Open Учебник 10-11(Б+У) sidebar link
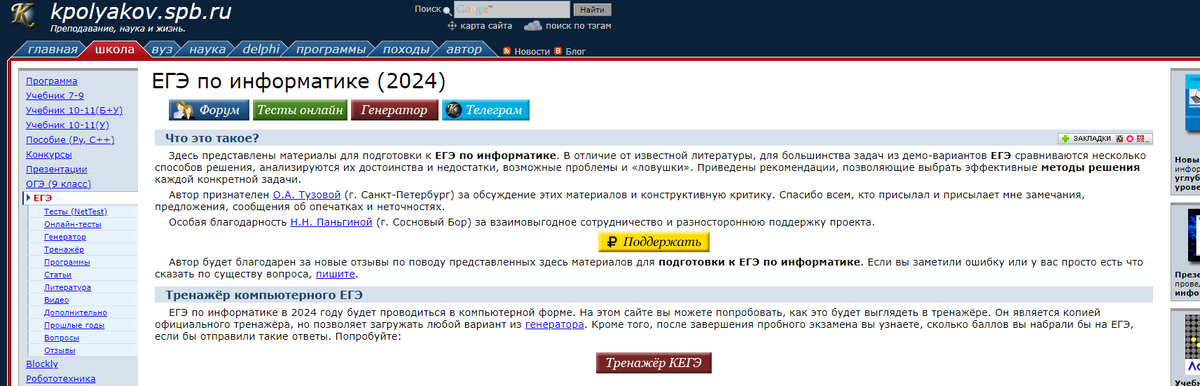1200x386 pixels. coord(74,111)
